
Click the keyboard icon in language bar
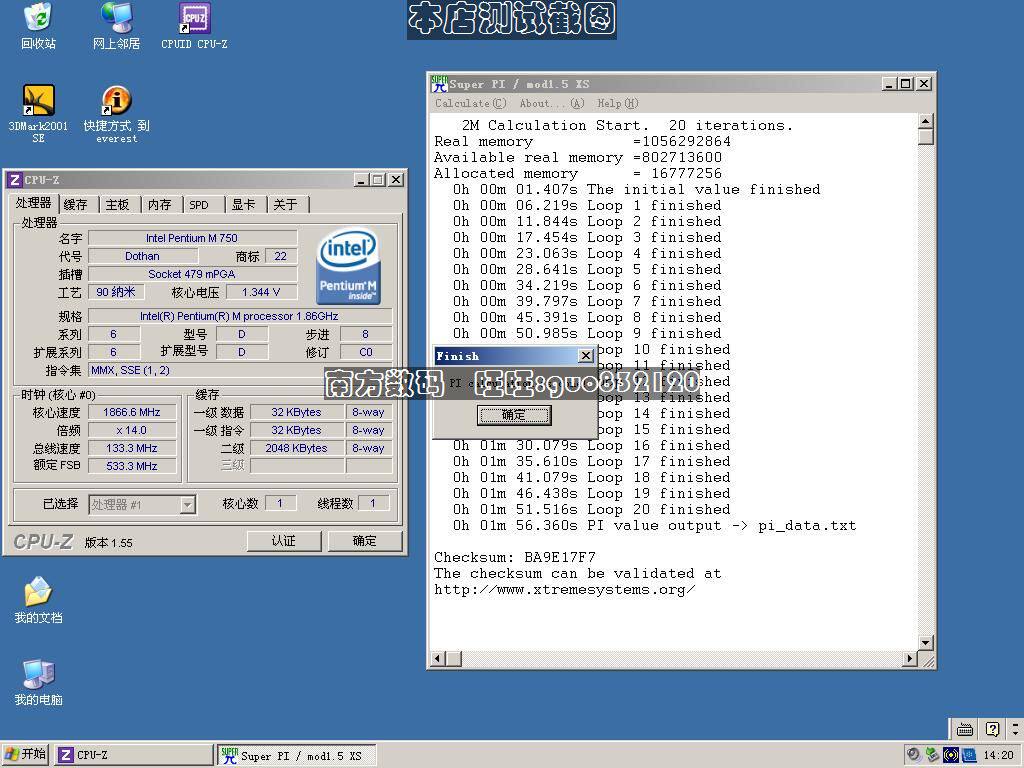pyautogui.click(x=965, y=729)
